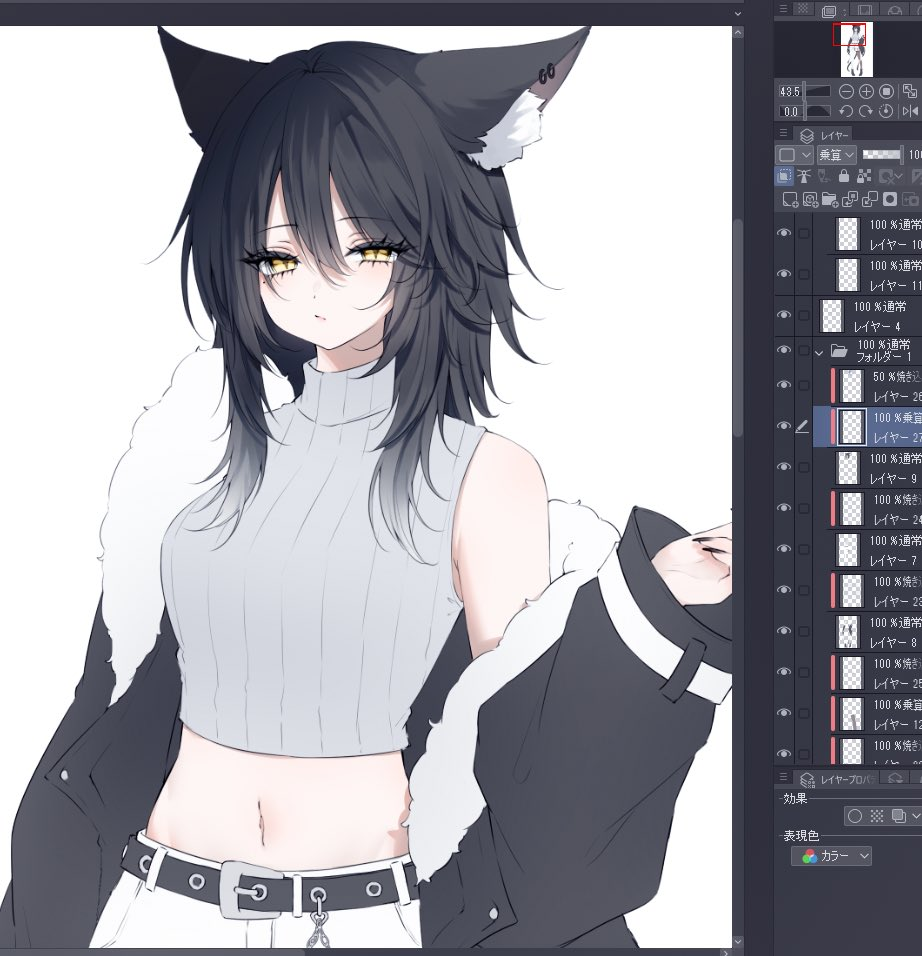This screenshot has width=922, height=956.
Task: Hide layer レイヤー 9 with eye icon
Action: 784,466
